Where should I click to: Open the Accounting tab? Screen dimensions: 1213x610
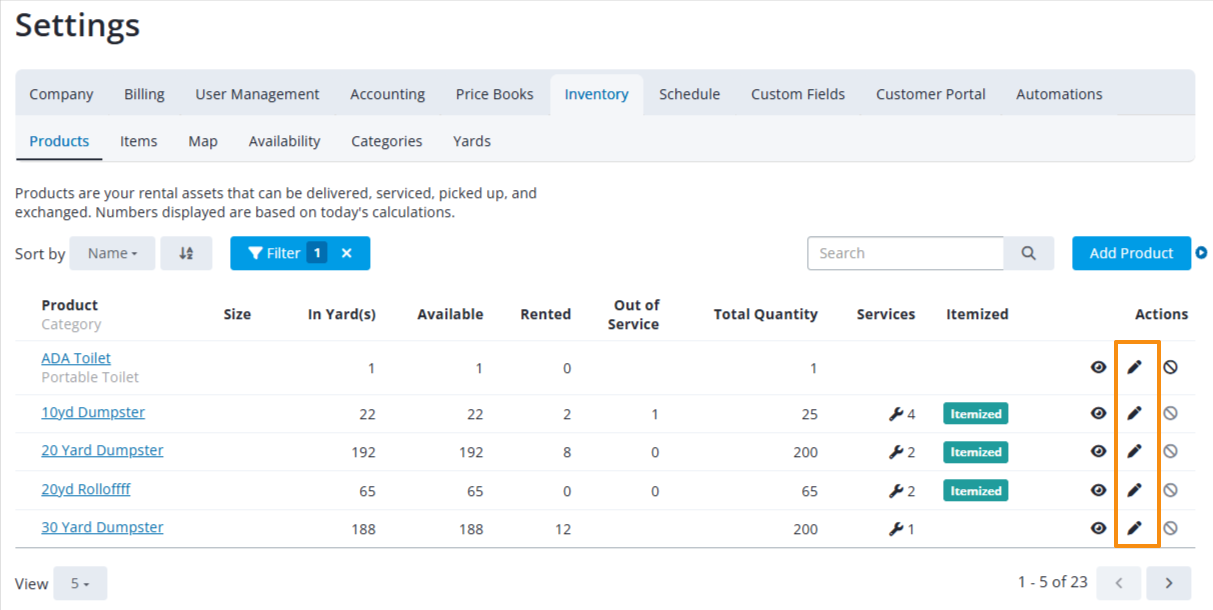[x=387, y=94]
